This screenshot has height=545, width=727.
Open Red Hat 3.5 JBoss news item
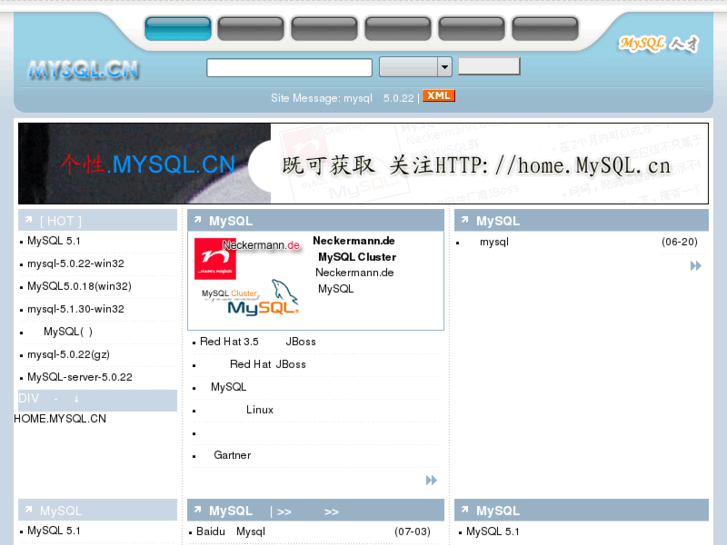coord(258,341)
